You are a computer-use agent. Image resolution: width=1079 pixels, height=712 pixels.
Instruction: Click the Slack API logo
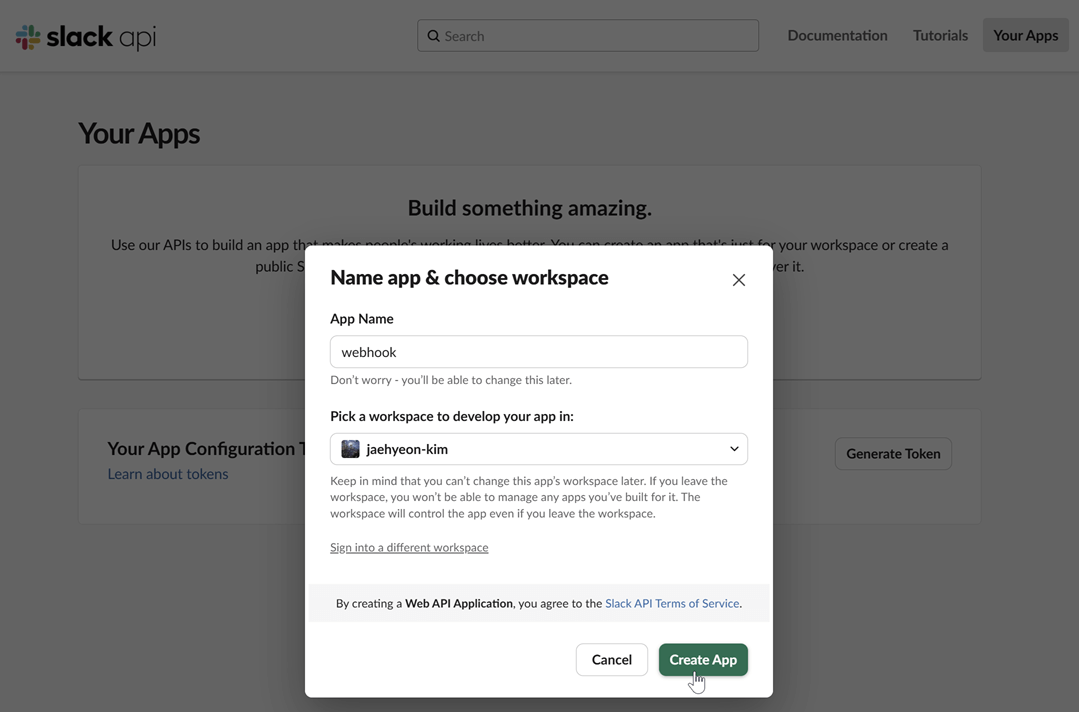coord(85,36)
